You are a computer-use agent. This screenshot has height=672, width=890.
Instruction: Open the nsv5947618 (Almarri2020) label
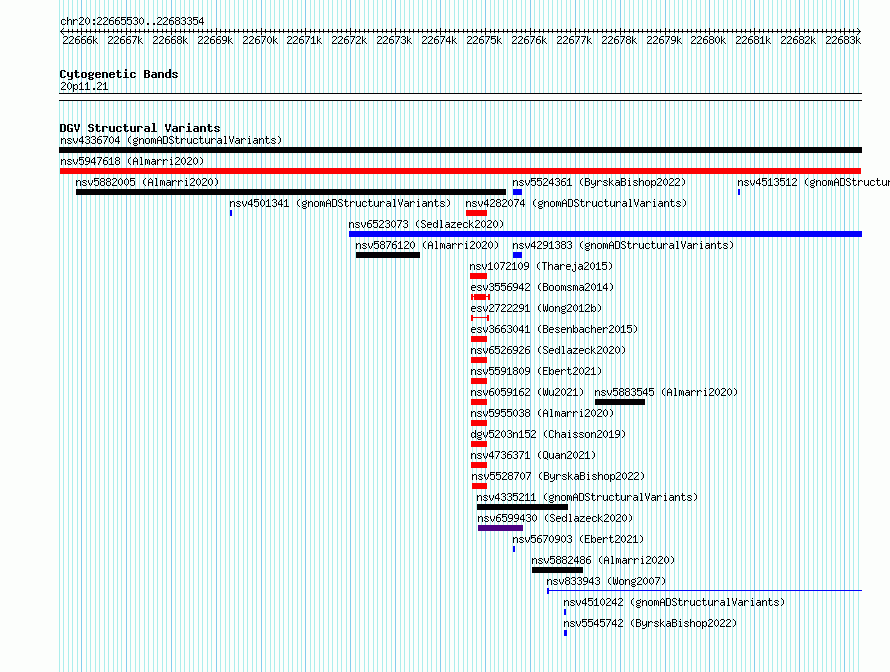132,161
